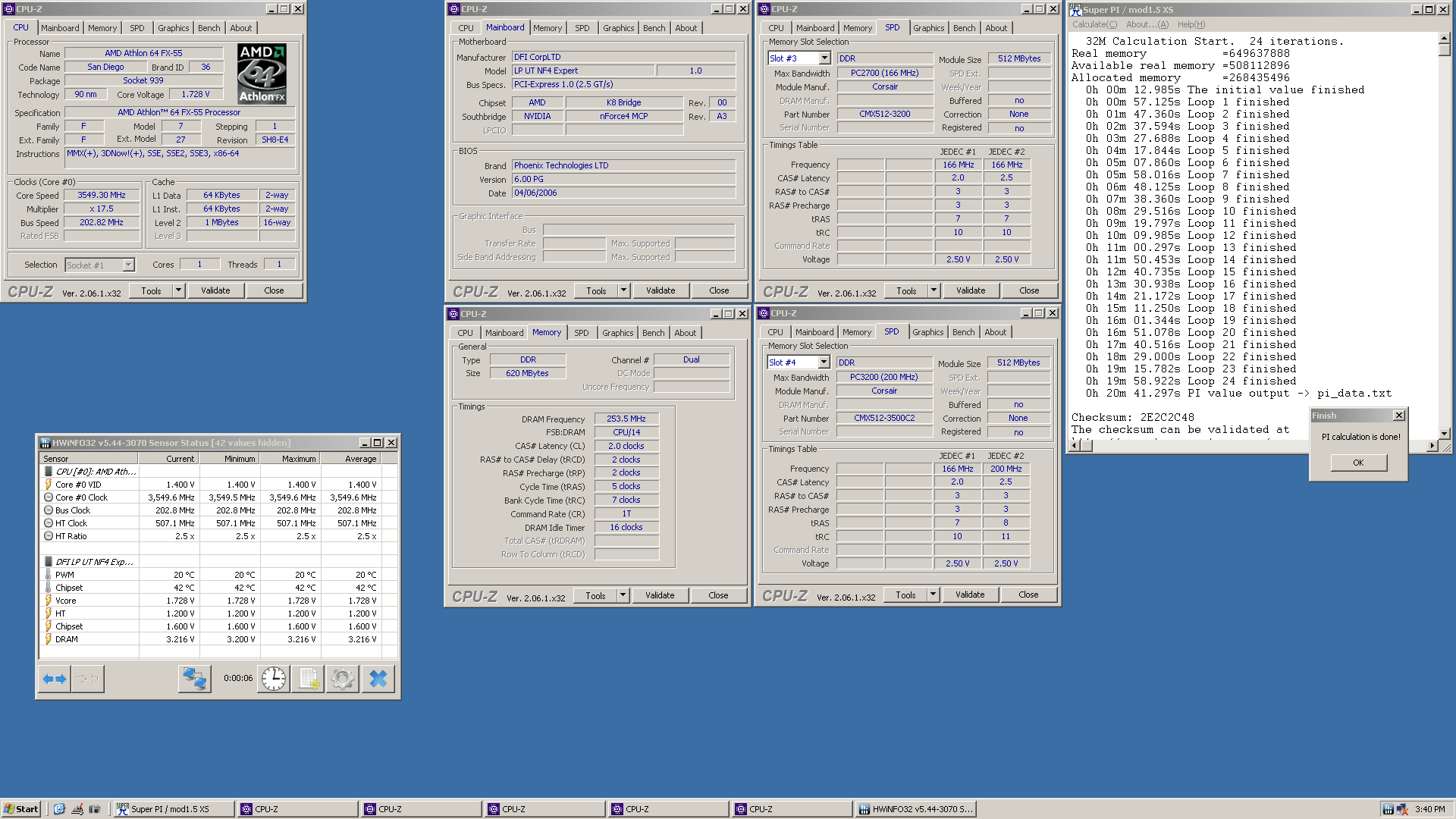This screenshot has width=1456, height=819.
Task: Select HT Ratio sensor row
Action: [218, 536]
